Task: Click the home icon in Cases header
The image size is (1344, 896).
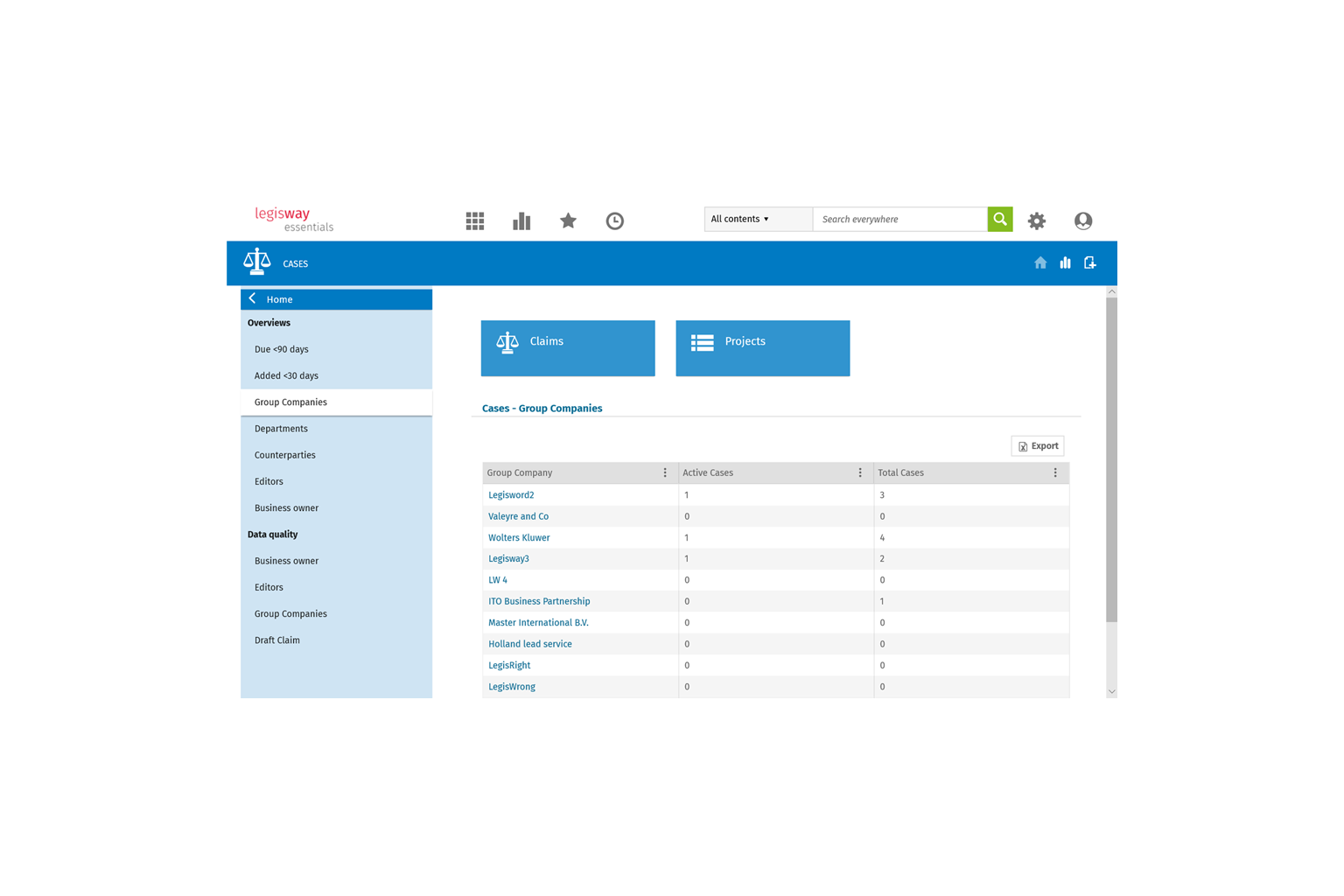Action: coord(1040,262)
